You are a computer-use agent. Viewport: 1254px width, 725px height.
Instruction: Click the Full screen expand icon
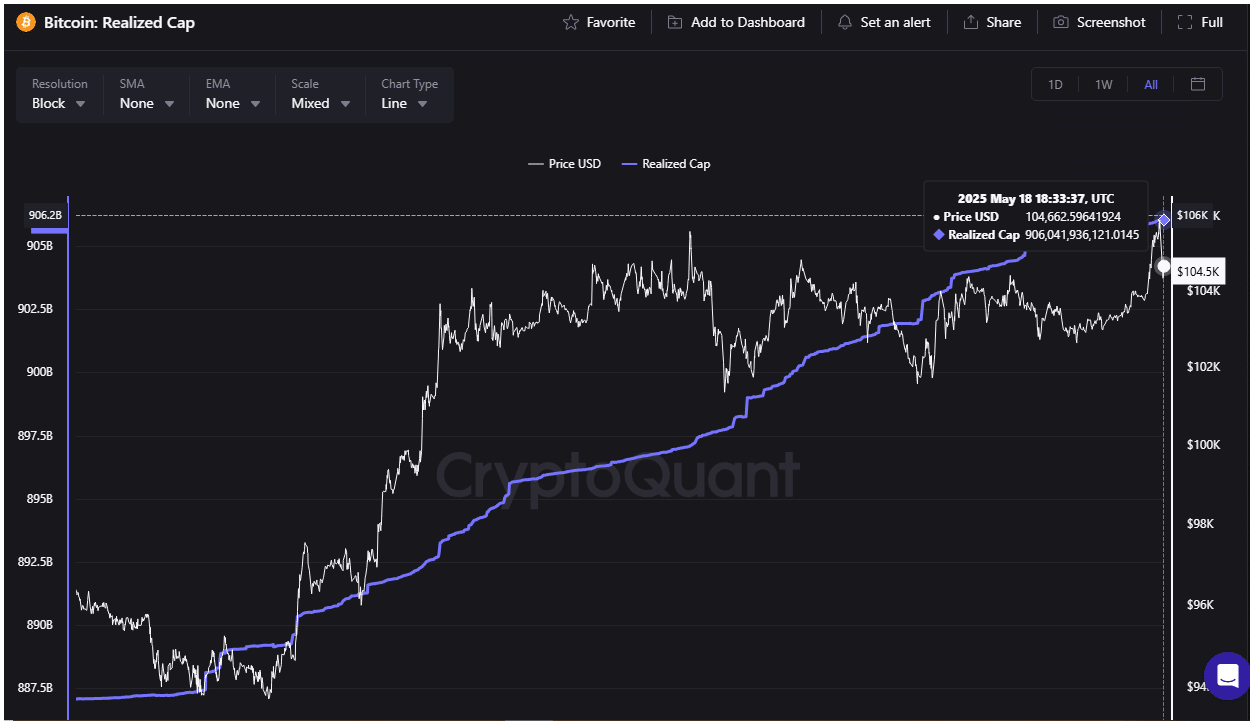tap(1185, 22)
